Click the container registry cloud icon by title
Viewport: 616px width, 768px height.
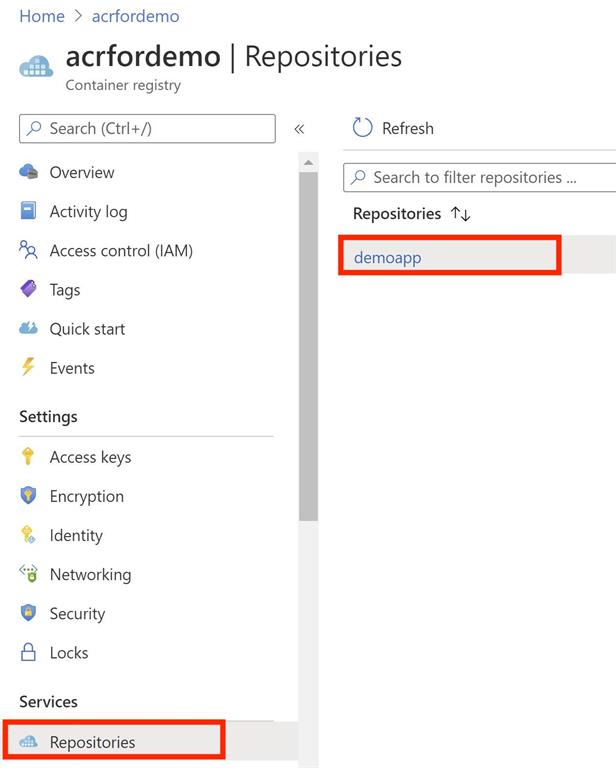(36, 67)
